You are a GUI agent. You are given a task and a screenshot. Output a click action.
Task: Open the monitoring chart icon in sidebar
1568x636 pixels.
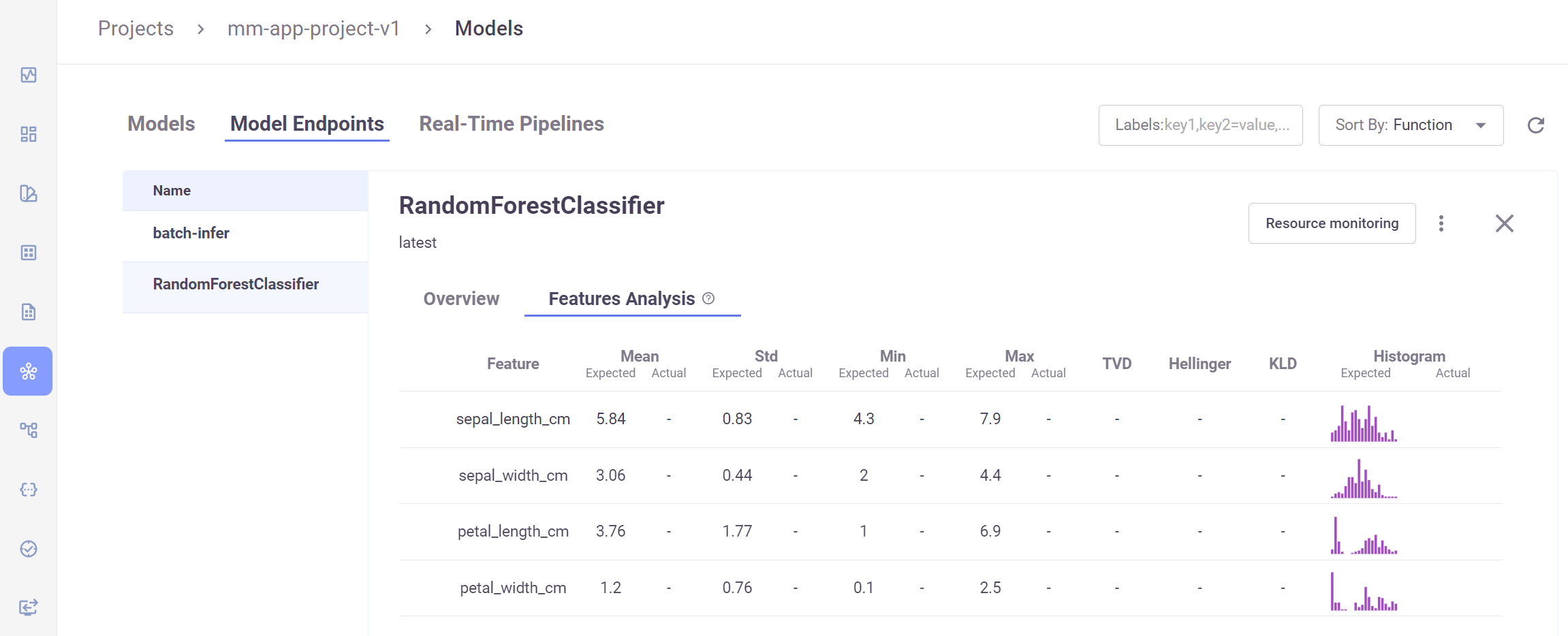click(x=29, y=75)
